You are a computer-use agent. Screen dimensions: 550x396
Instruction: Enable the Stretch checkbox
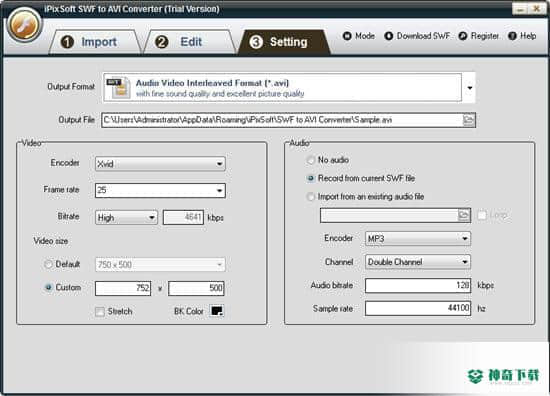[100, 311]
